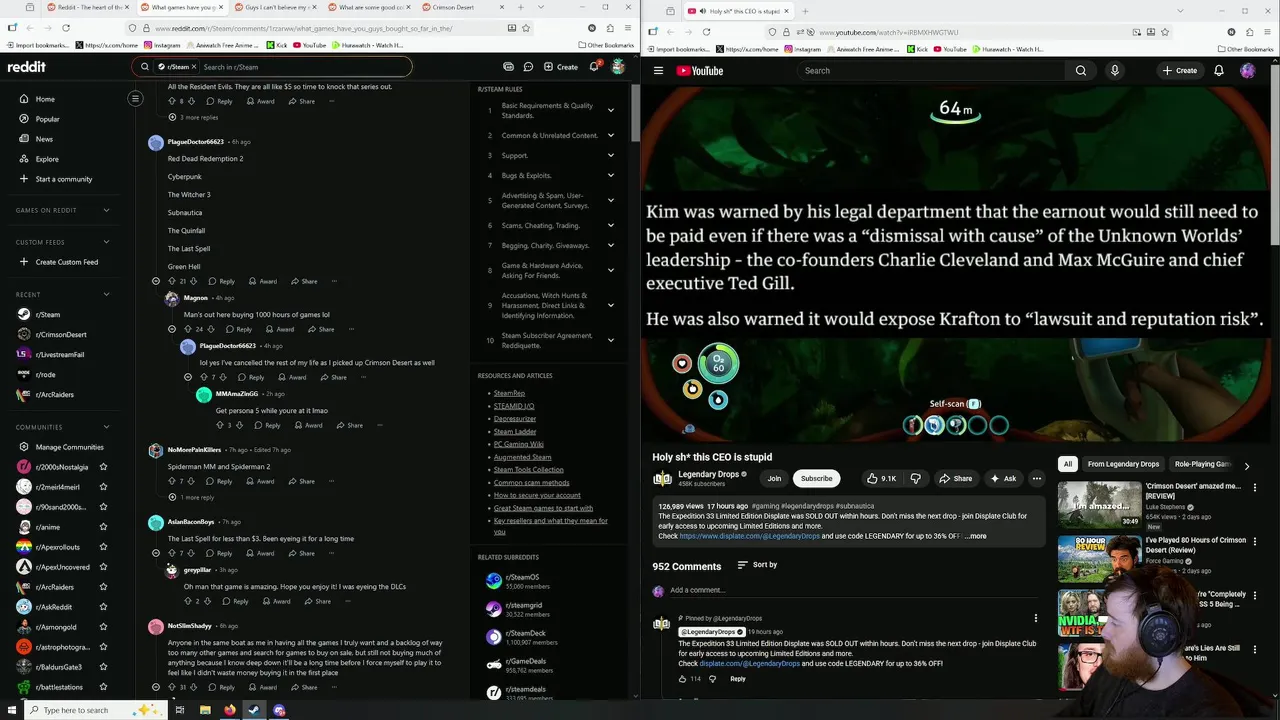This screenshot has height=720, width=1280.
Task: Collapse Reddit sidebar with hamburger circle icon
Action: pos(135,98)
